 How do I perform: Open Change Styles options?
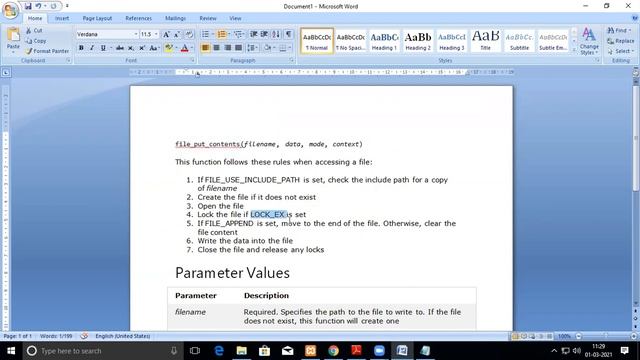[589, 41]
